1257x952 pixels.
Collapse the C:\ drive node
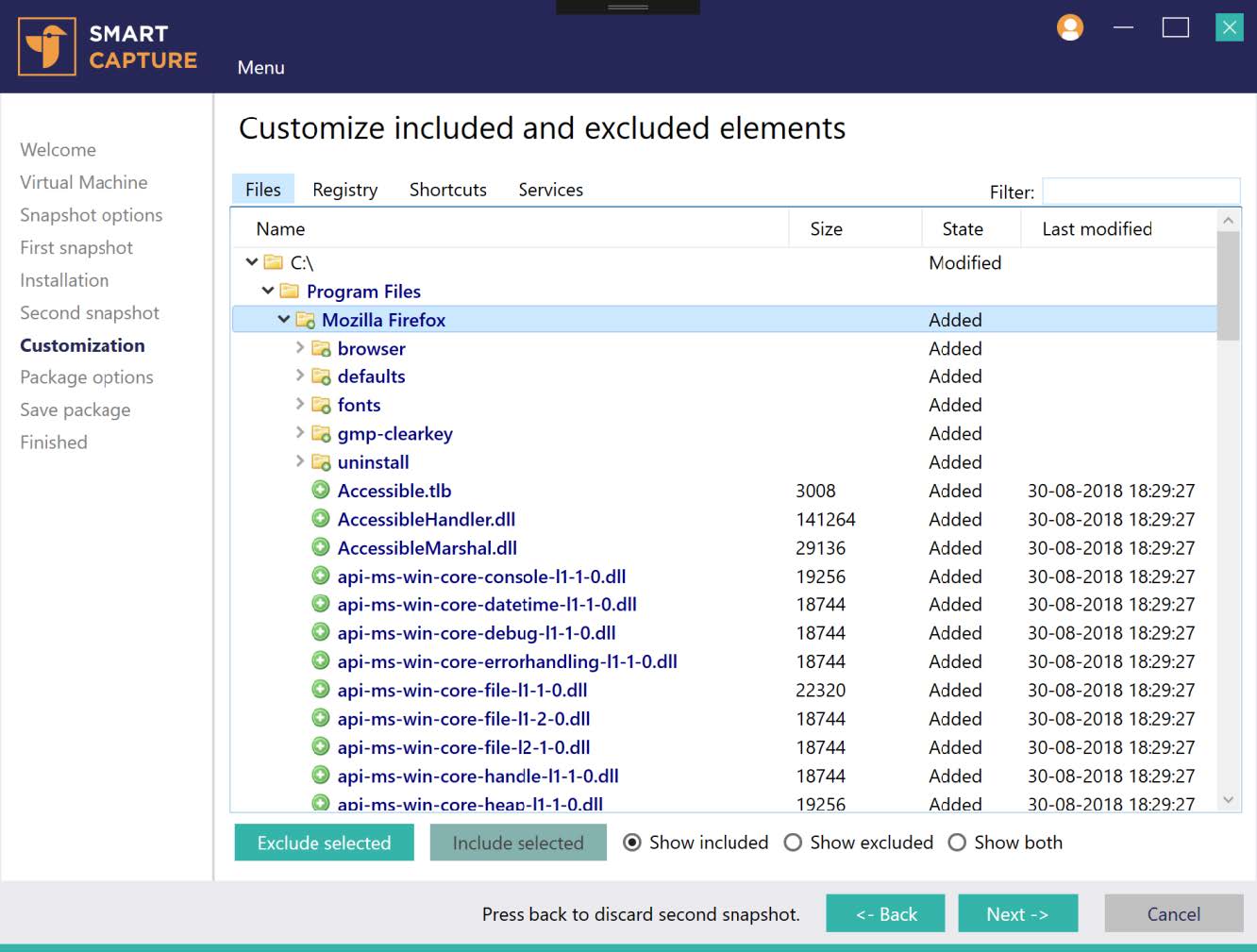252,262
